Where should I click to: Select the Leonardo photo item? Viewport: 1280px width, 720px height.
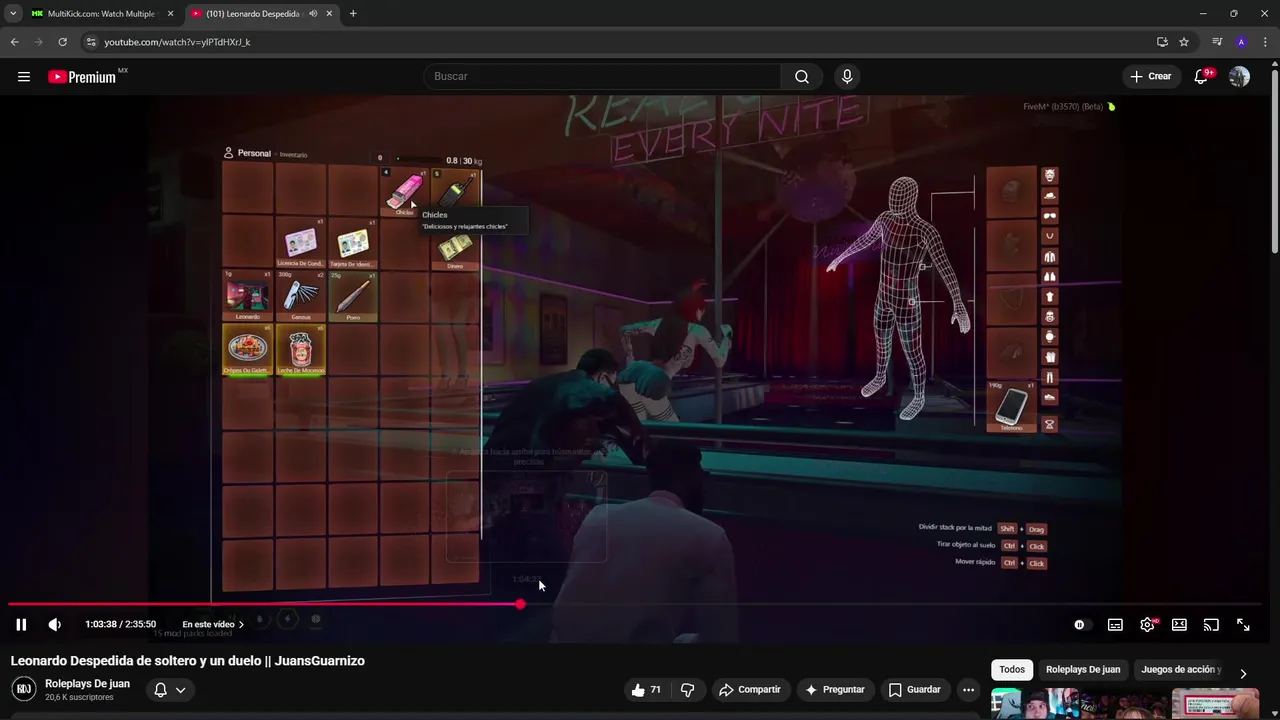[x=247, y=296]
